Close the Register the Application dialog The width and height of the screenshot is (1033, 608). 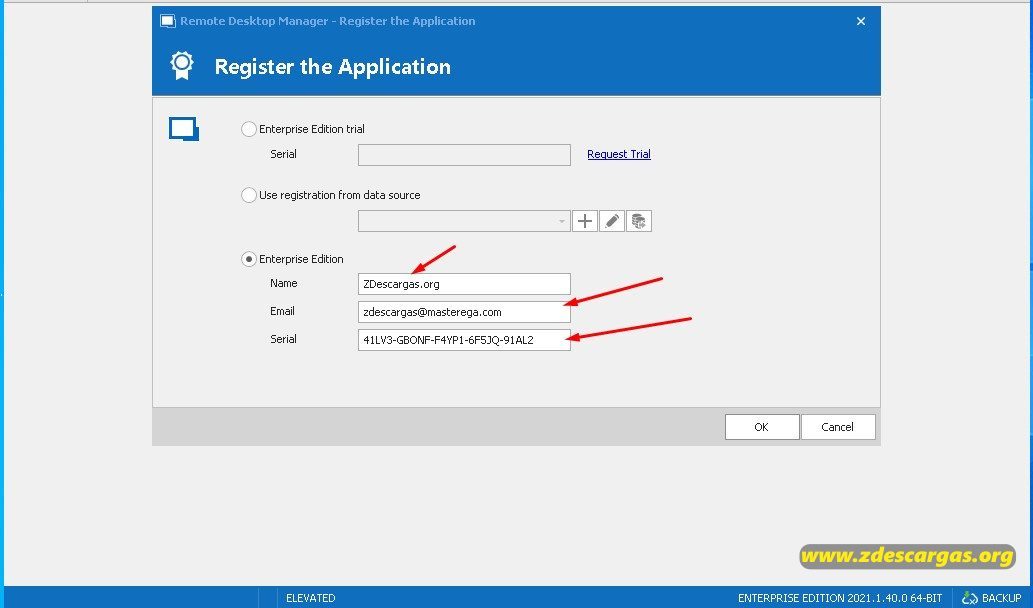[x=860, y=21]
